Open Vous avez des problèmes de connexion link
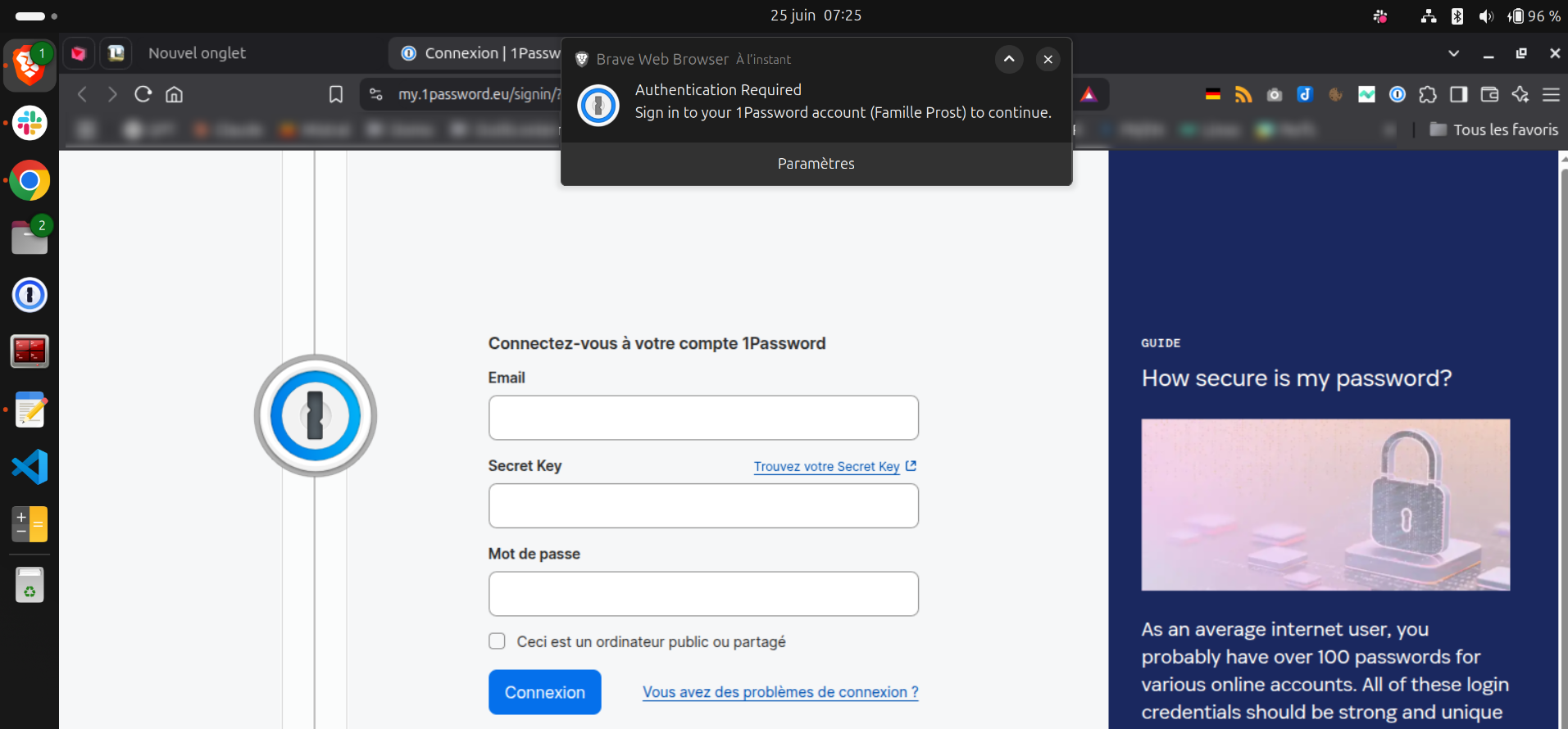This screenshot has height=729, width=1568. point(780,692)
